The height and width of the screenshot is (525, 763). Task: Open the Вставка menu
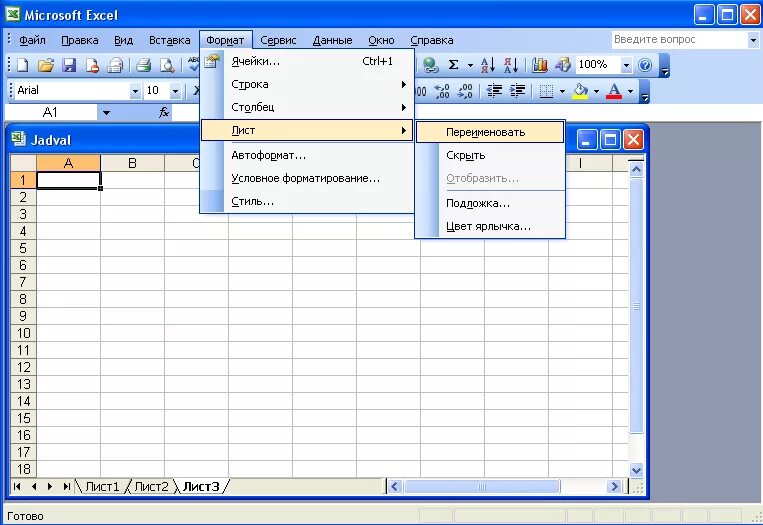click(169, 40)
